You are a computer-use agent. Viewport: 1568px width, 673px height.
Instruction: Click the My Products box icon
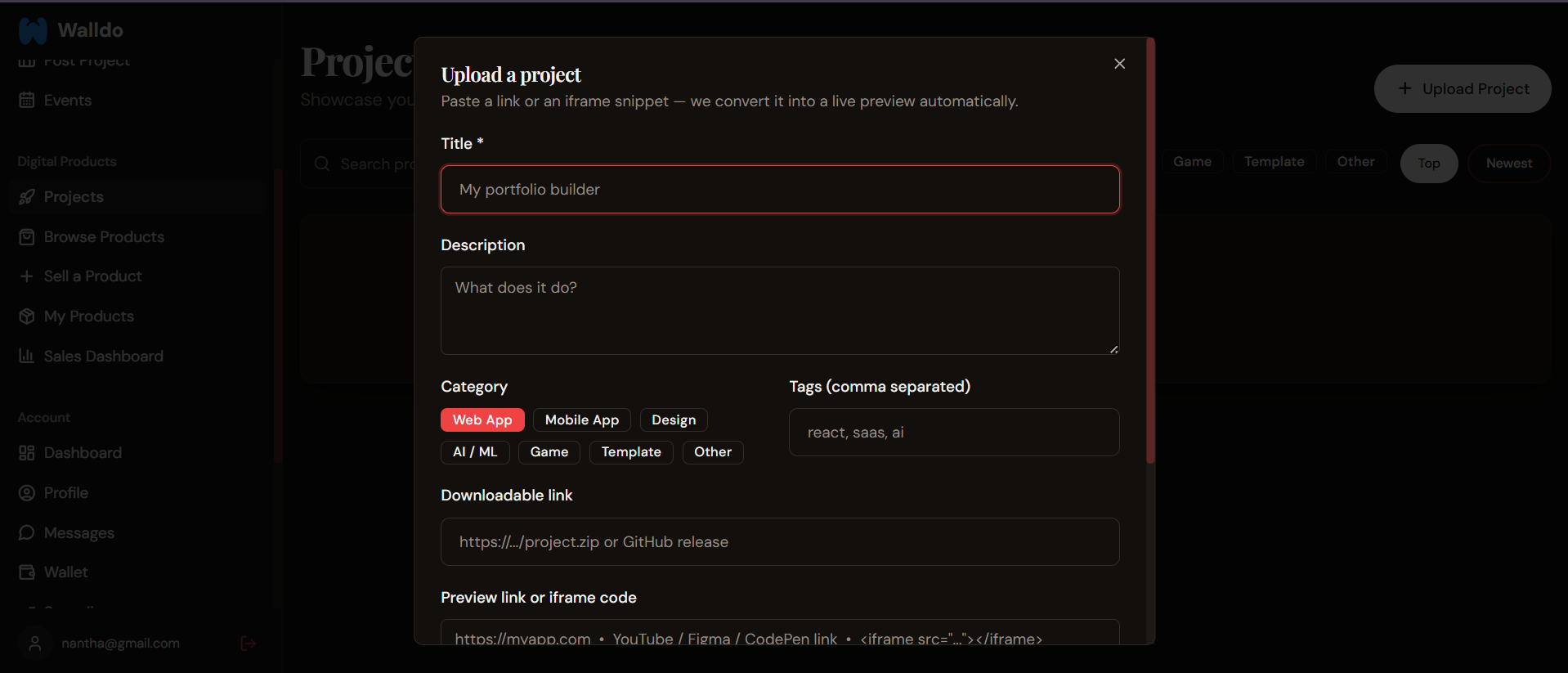[x=27, y=316]
